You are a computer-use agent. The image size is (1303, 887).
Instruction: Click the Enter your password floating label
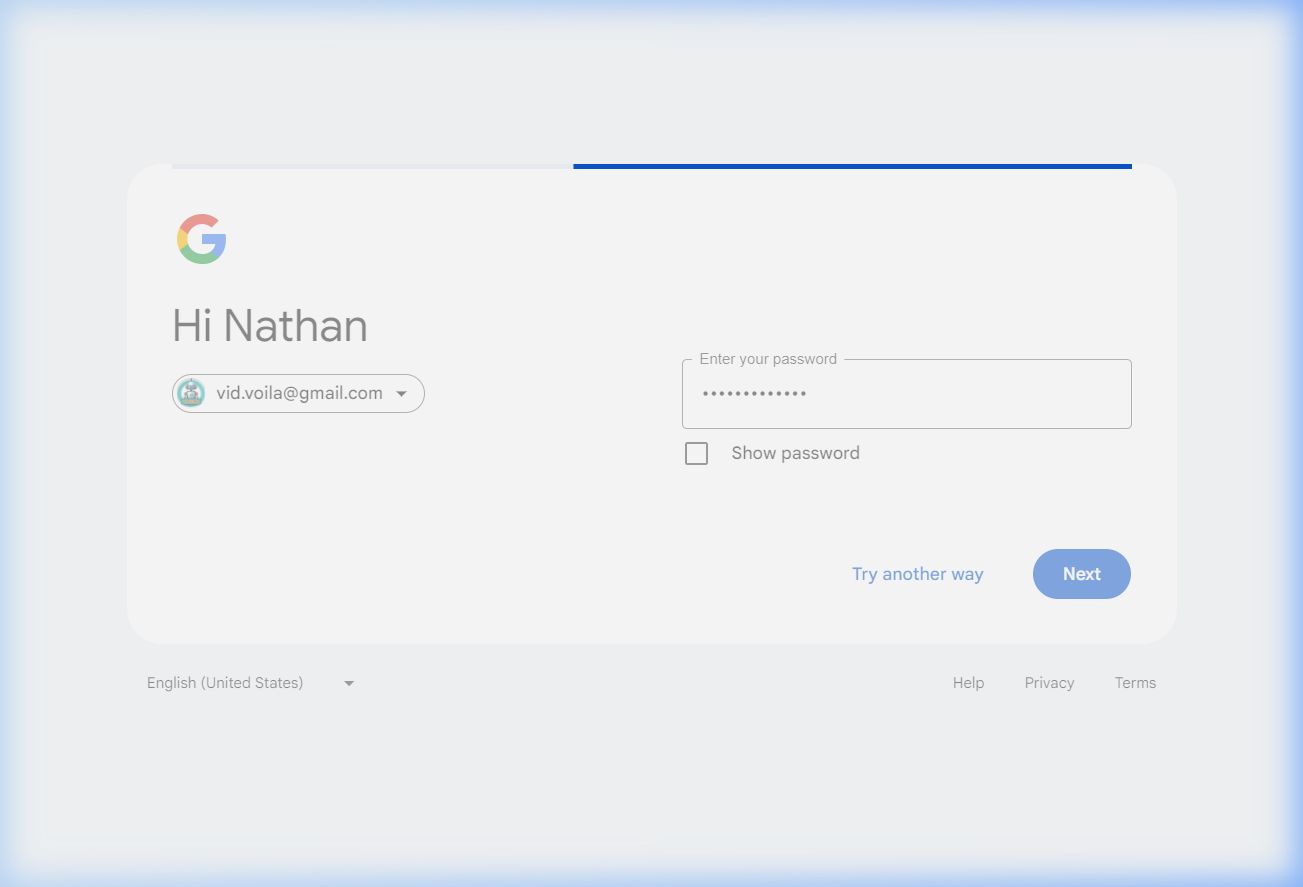click(x=768, y=359)
